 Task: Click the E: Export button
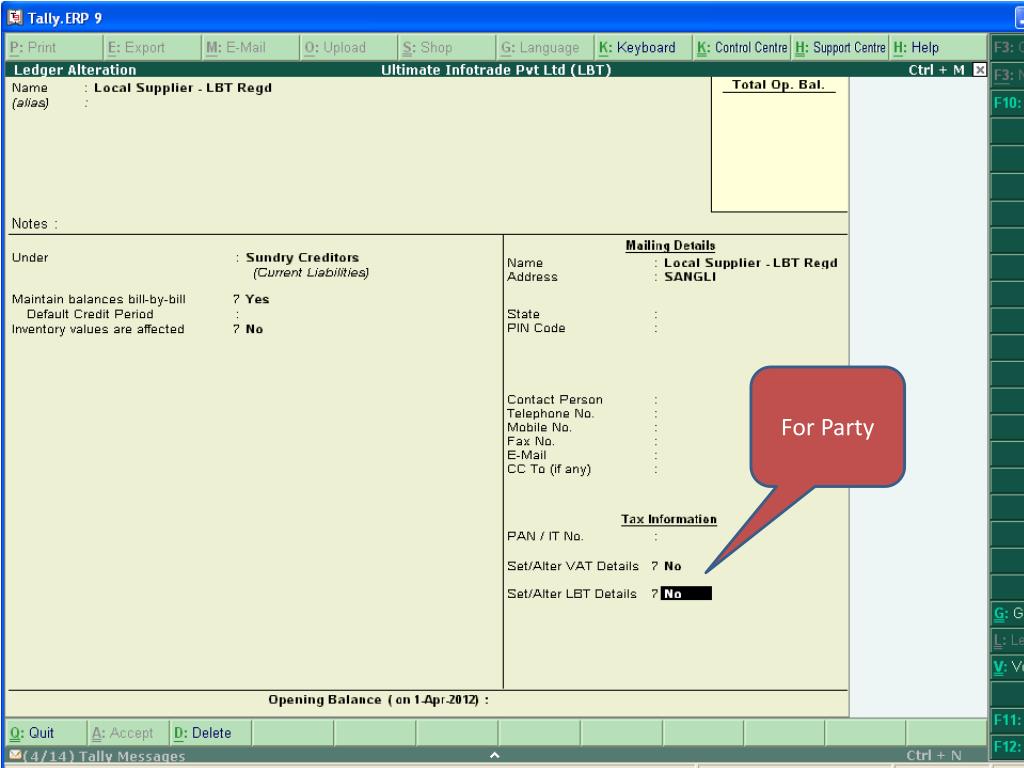152,48
